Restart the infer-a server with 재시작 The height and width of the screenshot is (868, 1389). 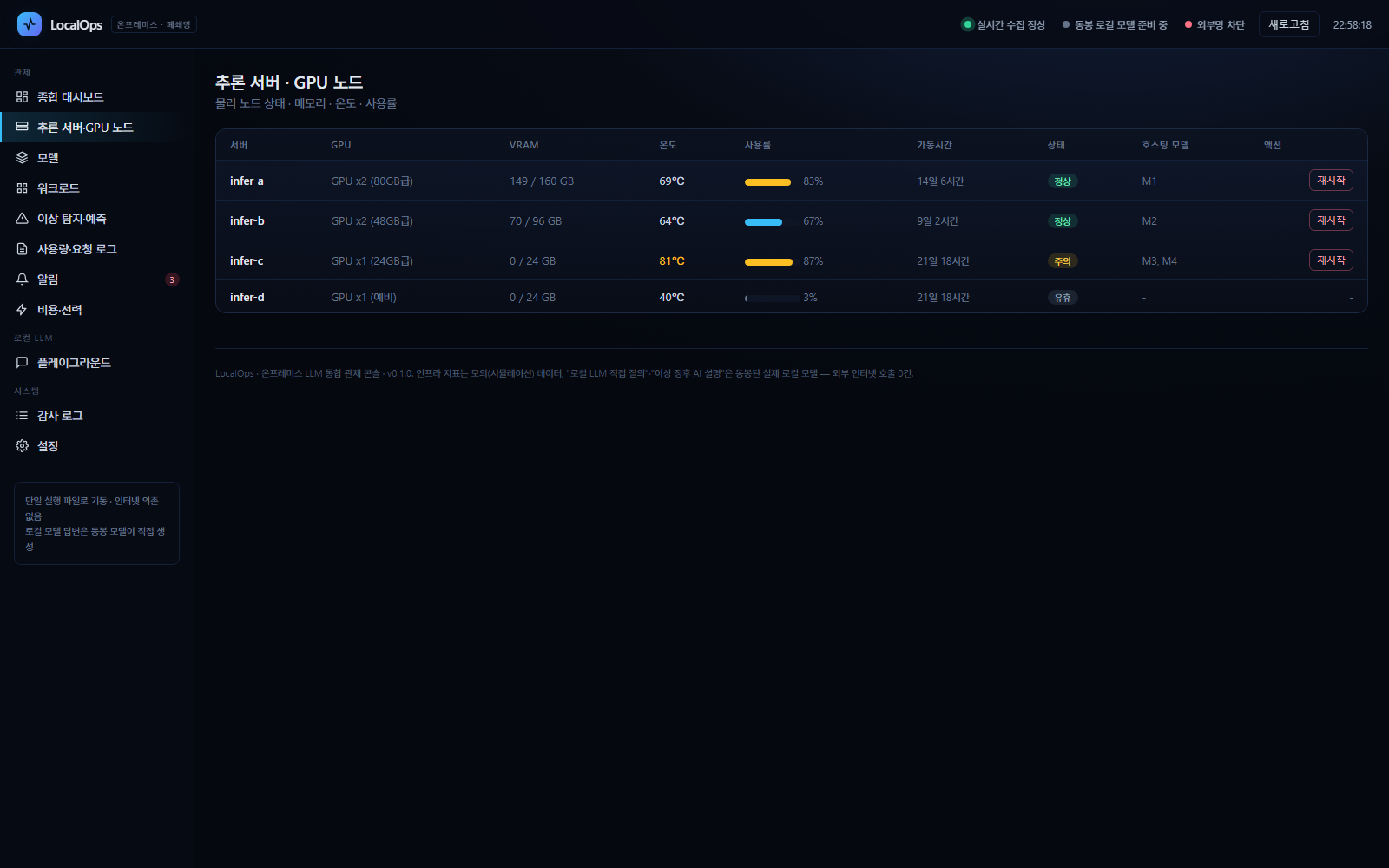pos(1331,181)
